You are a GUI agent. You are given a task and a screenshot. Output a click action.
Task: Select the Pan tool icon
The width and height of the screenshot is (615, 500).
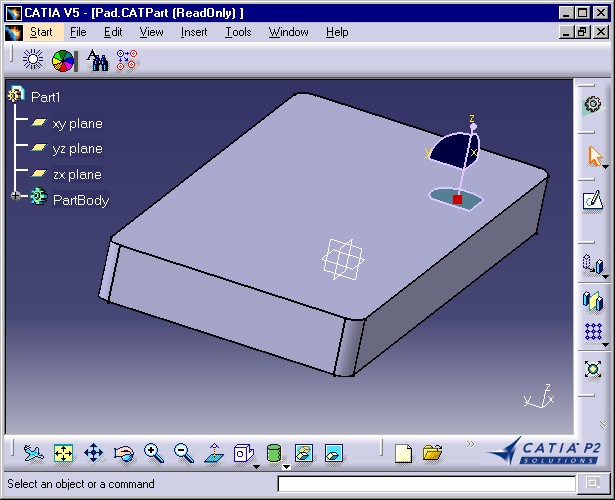click(x=93, y=453)
